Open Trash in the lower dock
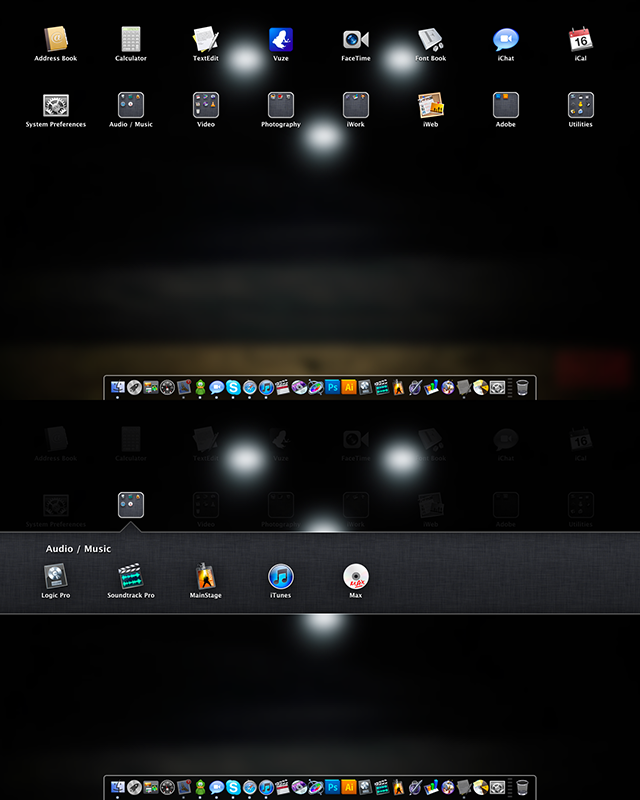 (x=522, y=788)
